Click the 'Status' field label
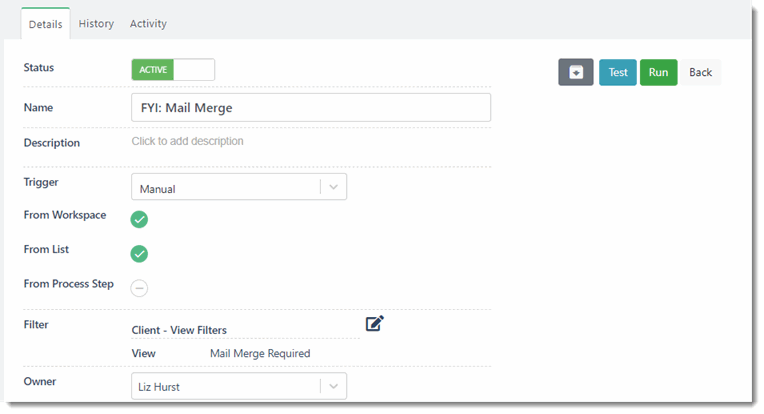764x414 pixels. [x=38, y=68]
